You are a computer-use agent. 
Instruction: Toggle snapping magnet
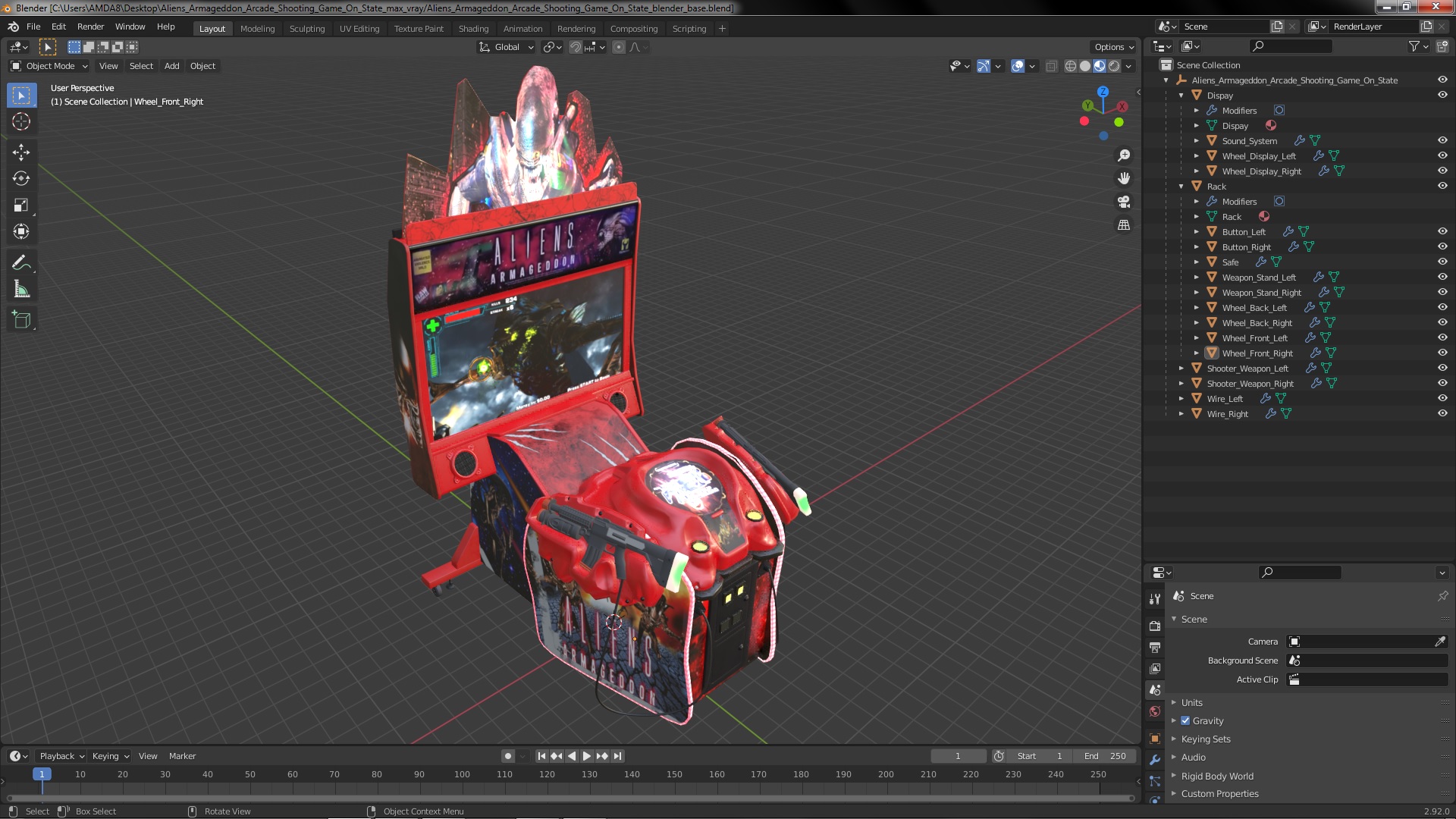click(x=576, y=47)
